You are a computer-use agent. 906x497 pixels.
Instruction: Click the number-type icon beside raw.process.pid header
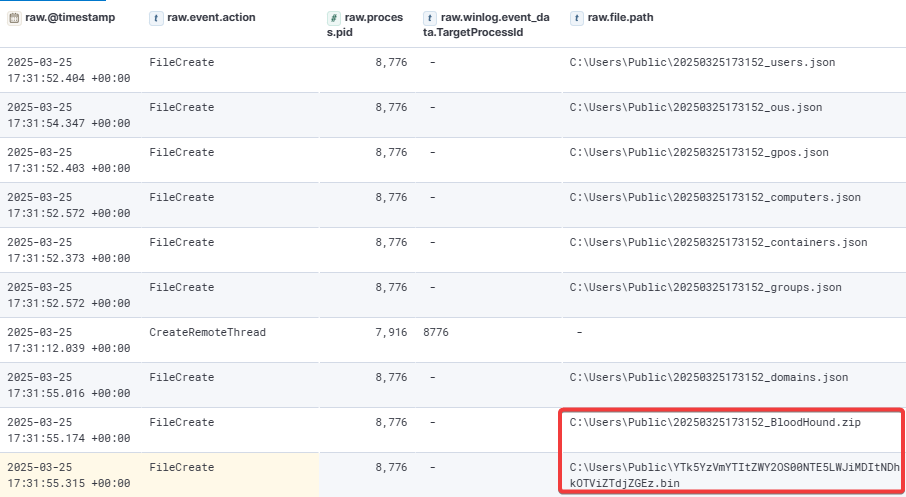(x=333, y=18)
